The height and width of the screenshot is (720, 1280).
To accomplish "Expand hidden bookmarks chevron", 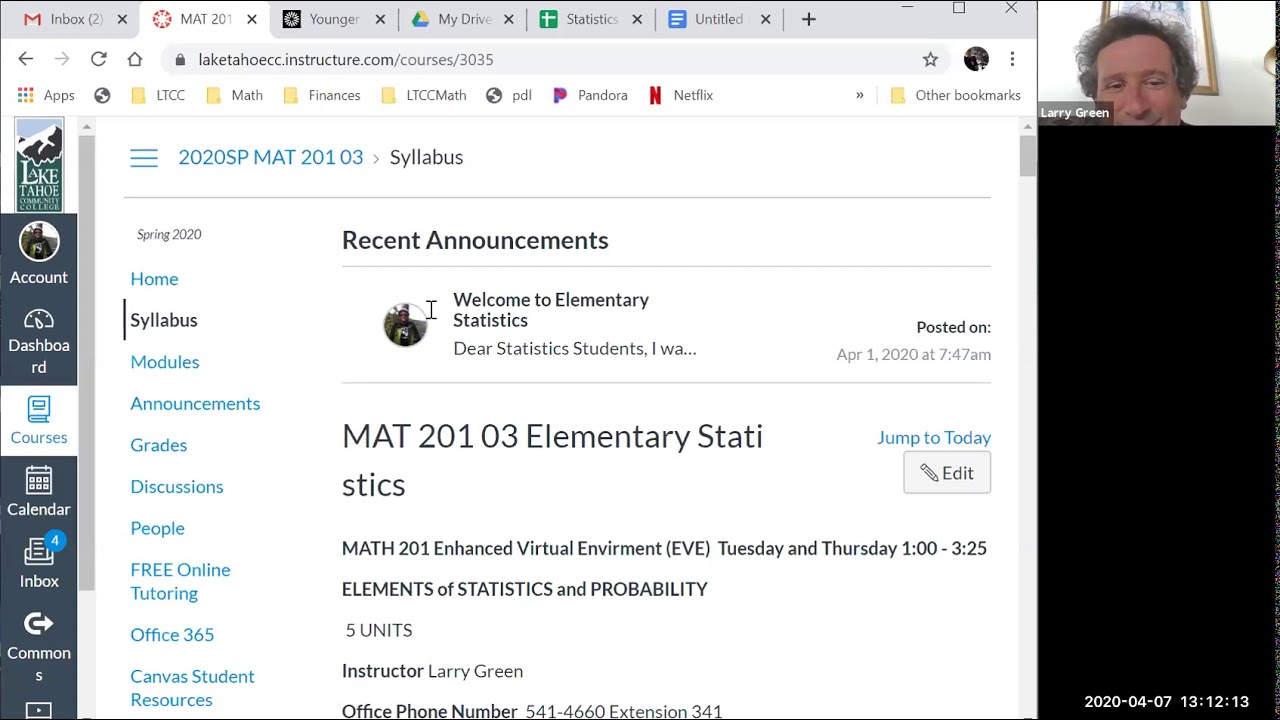I will click(859, 95).
